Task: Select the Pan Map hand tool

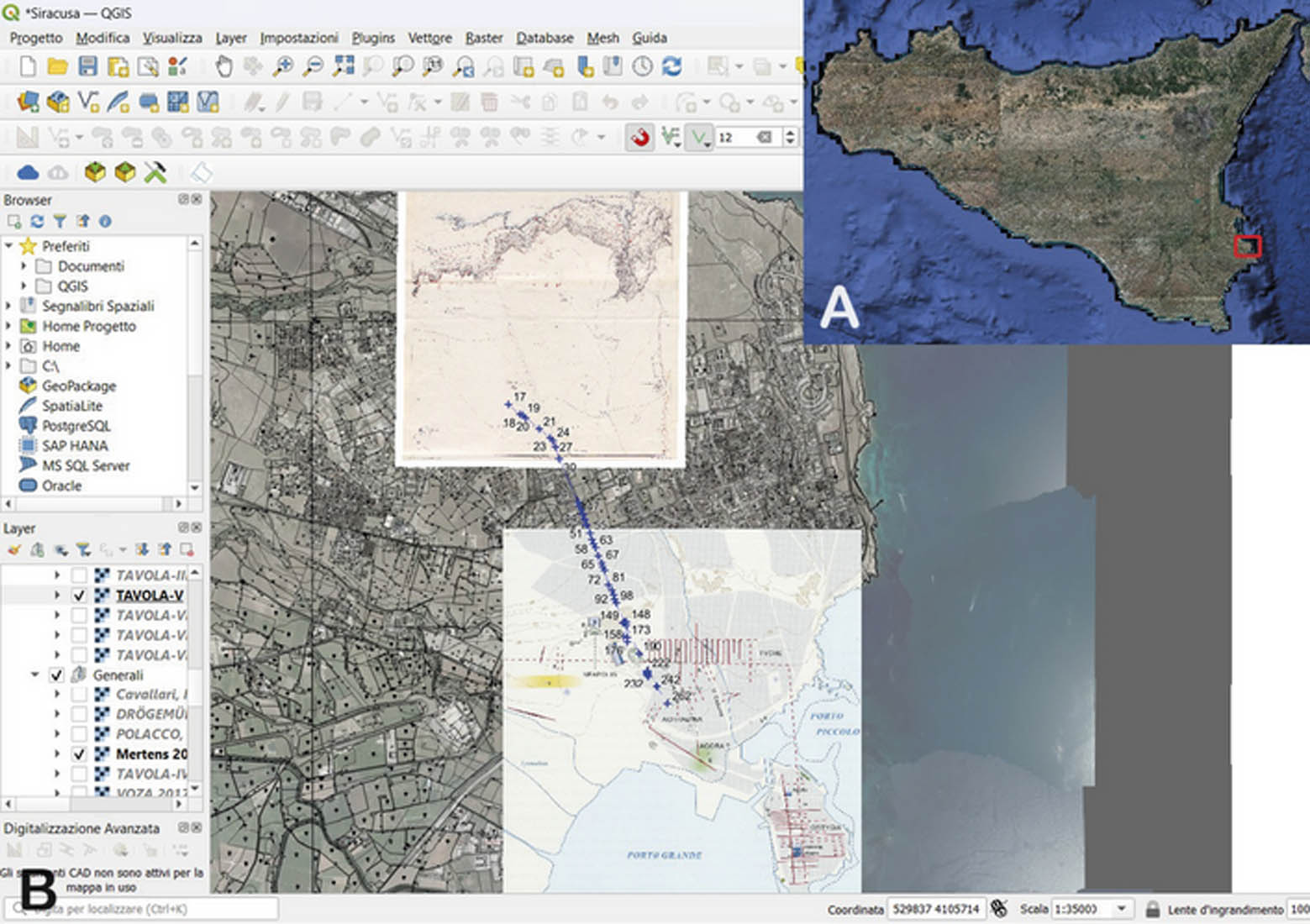Action: coord(224,66)
